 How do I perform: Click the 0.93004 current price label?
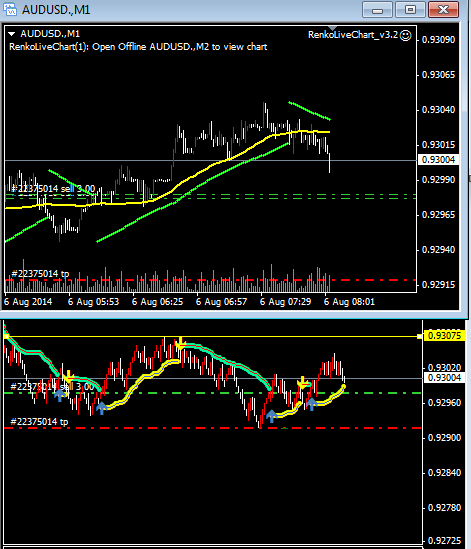(x=438, y=160)
